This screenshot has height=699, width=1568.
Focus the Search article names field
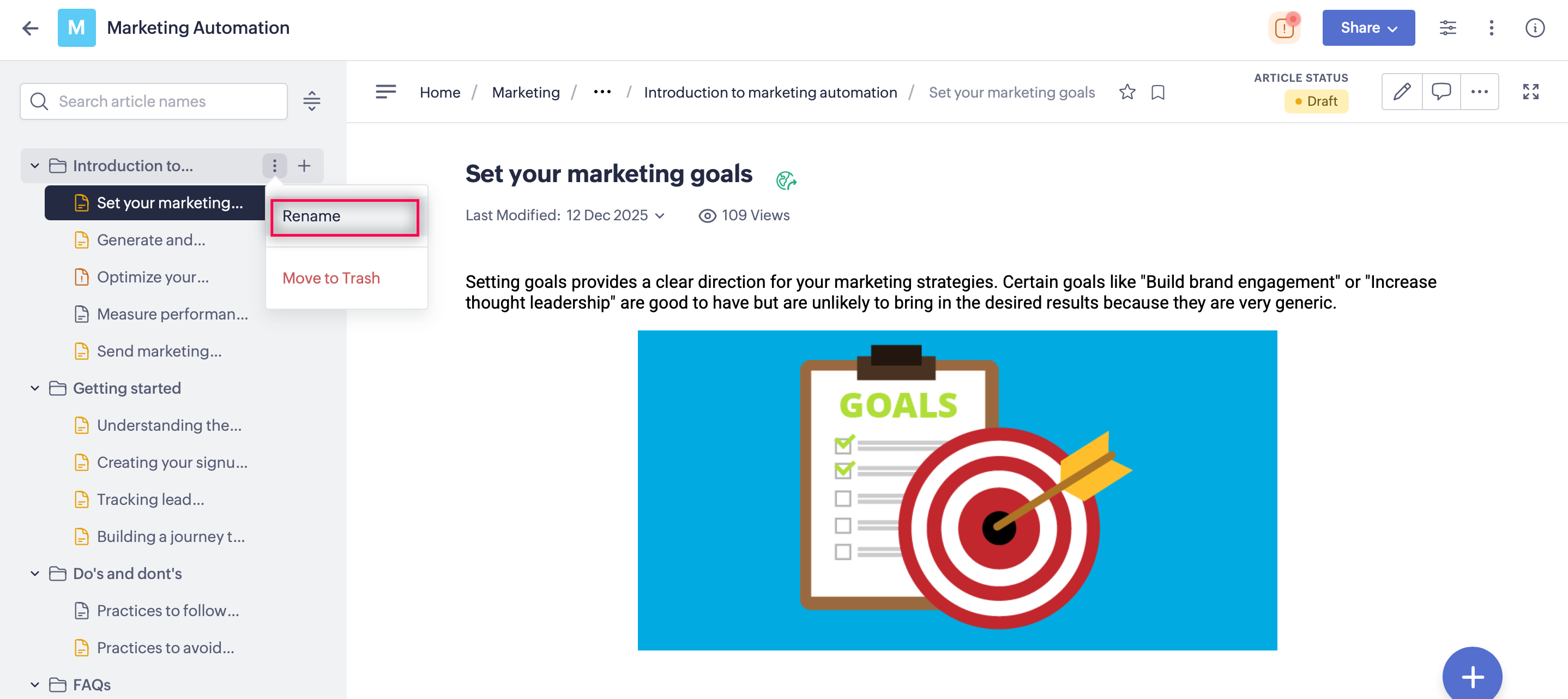164,101
